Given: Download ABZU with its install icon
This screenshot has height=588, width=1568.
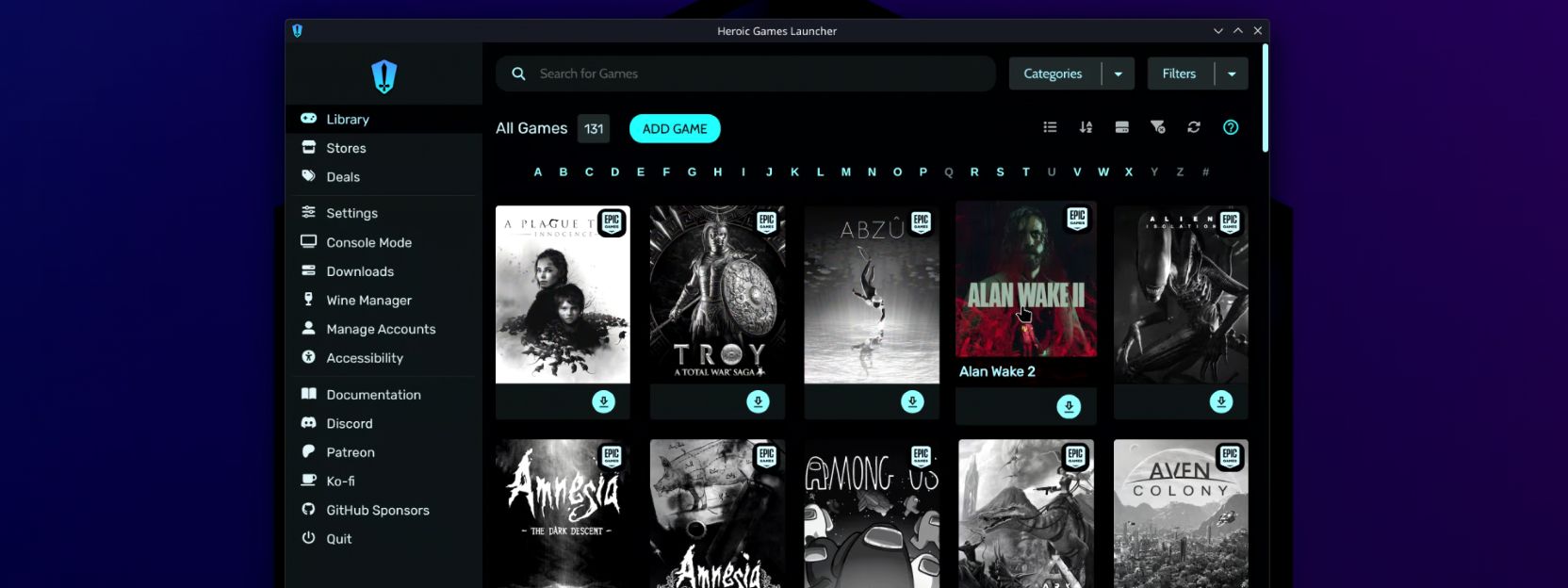Looking at the screenshot, I should coord(913,402).
